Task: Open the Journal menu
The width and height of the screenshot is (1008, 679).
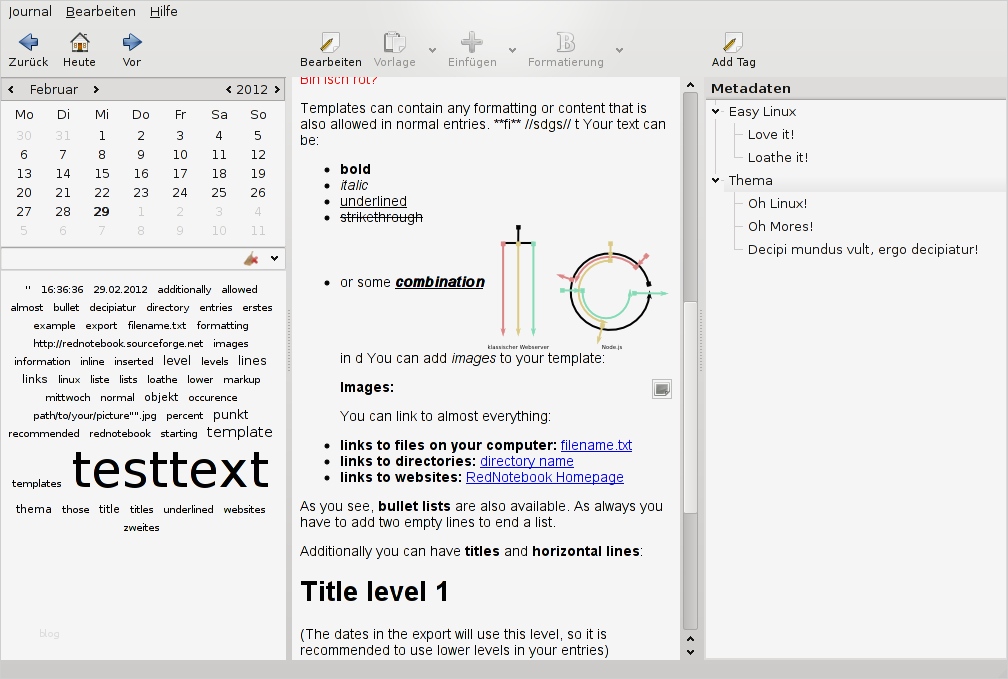Action: [30, 12]
